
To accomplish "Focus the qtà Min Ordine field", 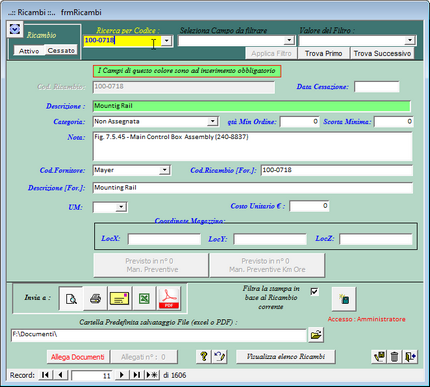I will 299,122.
